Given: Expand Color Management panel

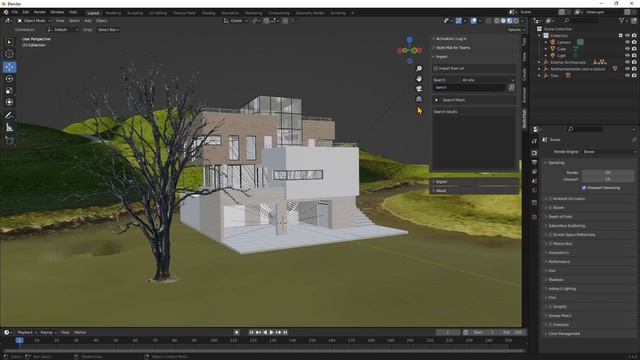Looking at the screenshot, I should point(564,333).
